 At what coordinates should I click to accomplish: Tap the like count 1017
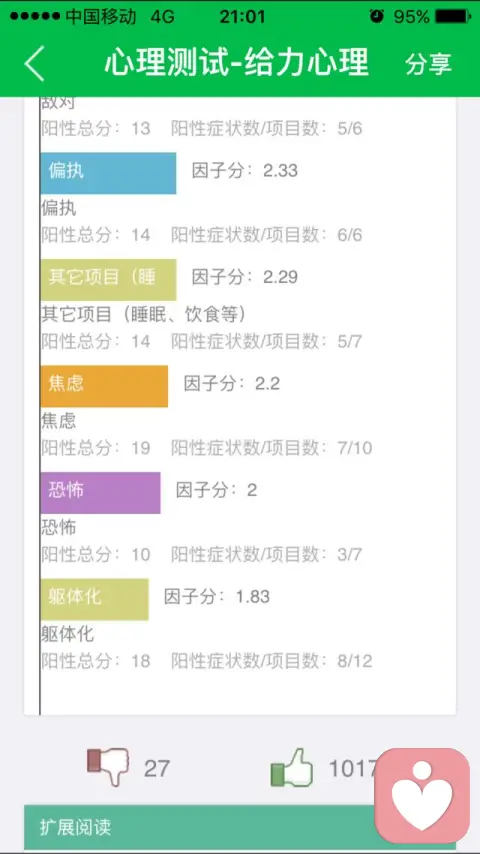point(353,768)
